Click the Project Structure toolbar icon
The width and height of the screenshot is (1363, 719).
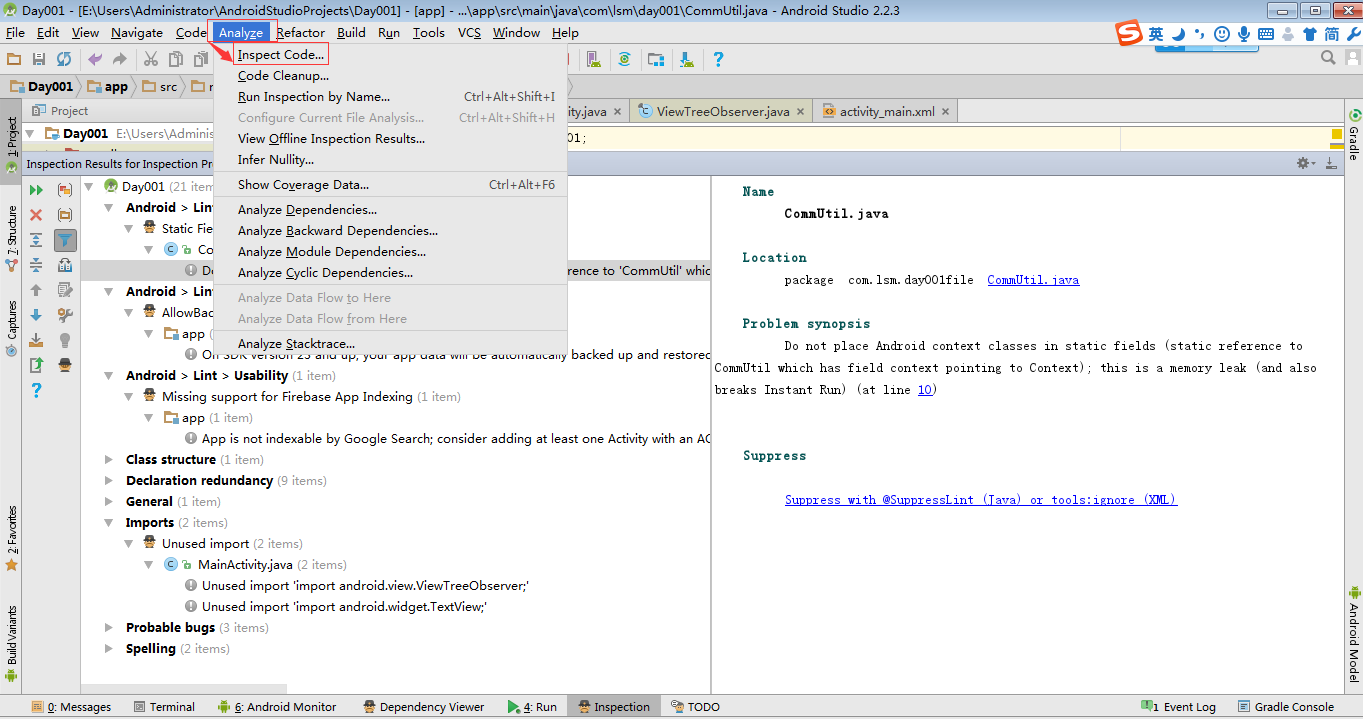[x=655, y=60]
